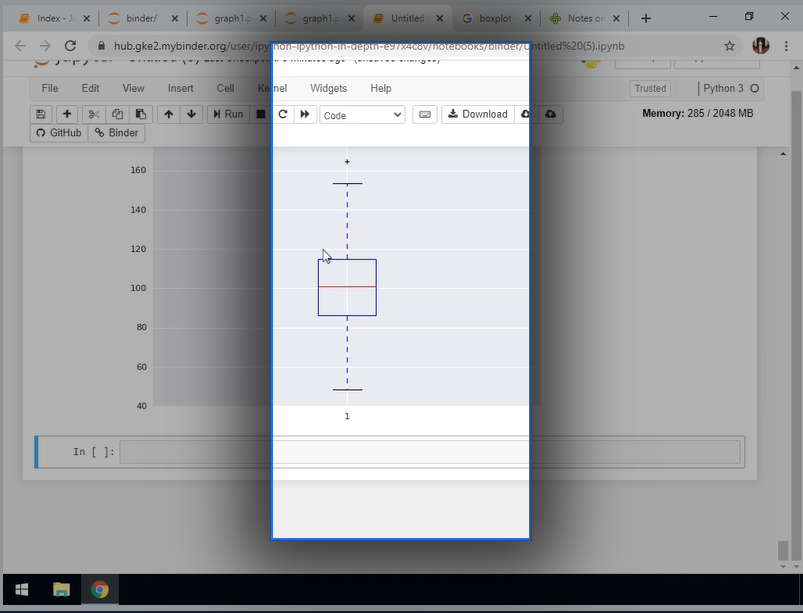The width and height of the screenshot is (803, 613).
Task: Go forward in browser history
Action: pos(45,46)
